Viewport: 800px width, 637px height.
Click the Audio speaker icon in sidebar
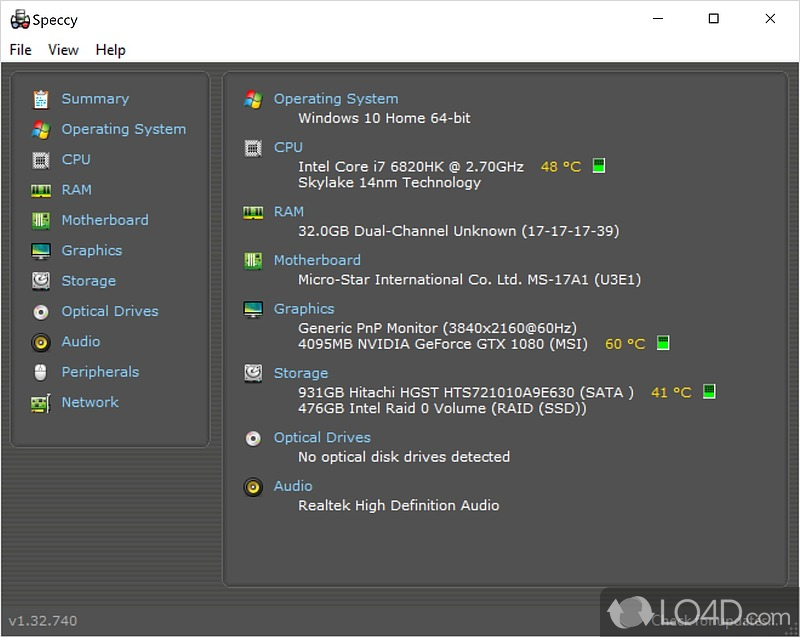[41, 342]
